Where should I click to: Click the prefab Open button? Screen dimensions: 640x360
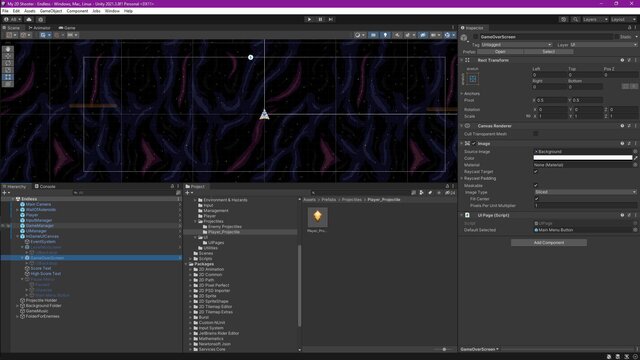[x=500, y=52]
